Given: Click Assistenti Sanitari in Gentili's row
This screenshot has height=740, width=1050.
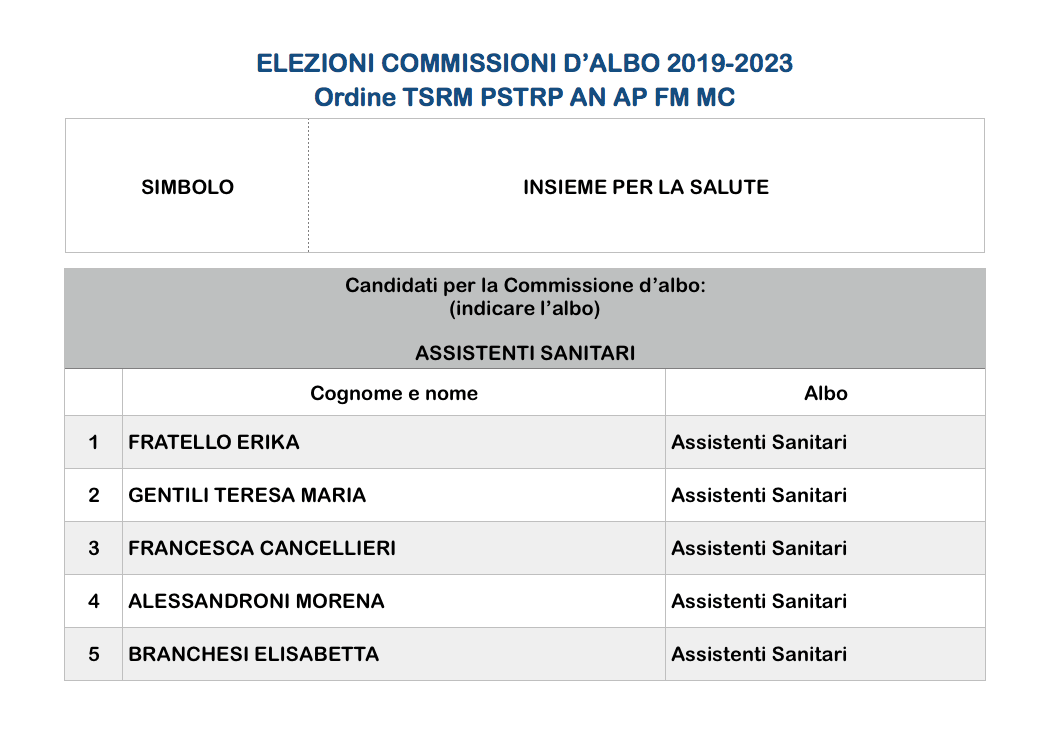Looking at the screenshot, I should 759,495.
